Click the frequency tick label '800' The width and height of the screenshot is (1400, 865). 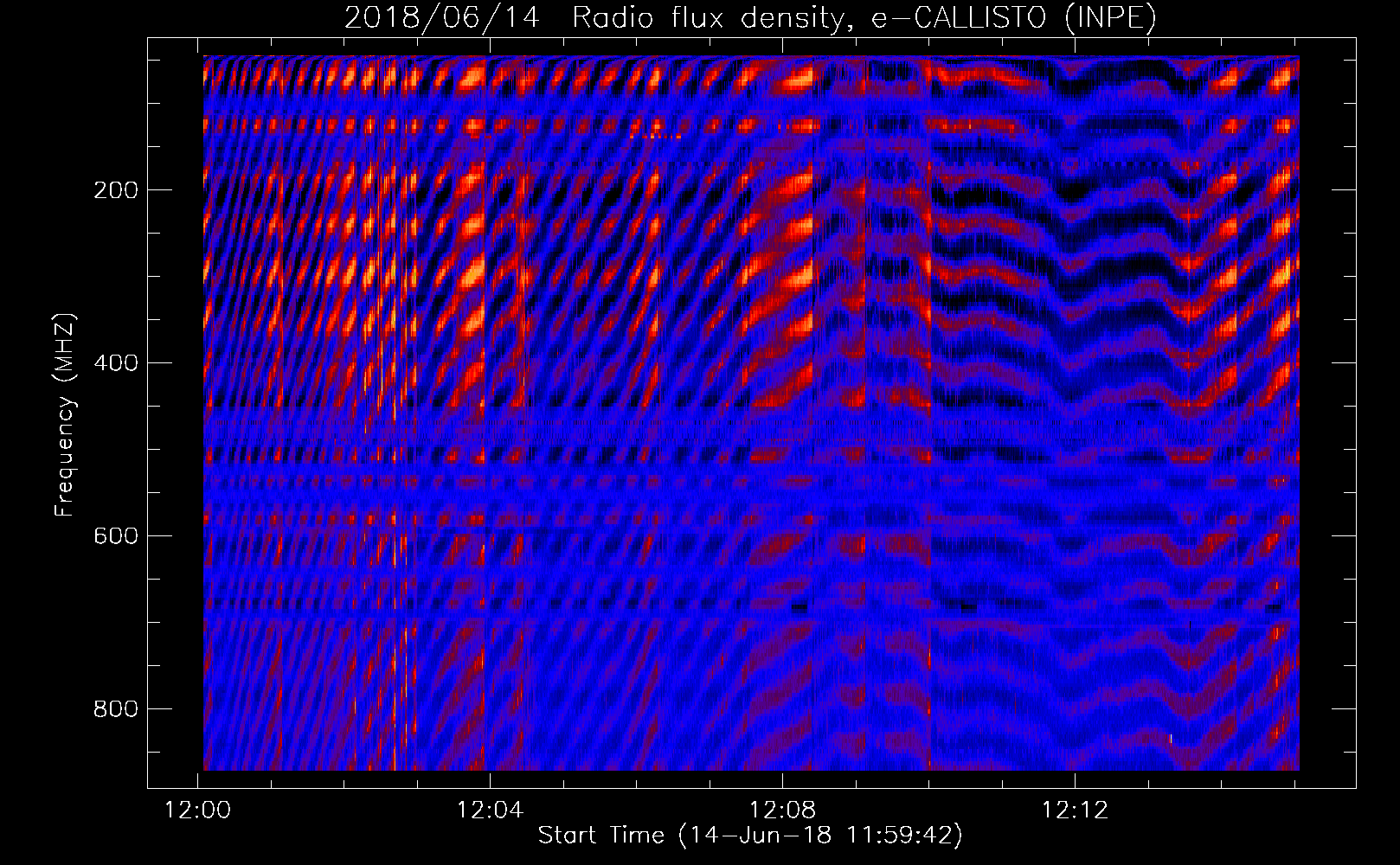116,709
